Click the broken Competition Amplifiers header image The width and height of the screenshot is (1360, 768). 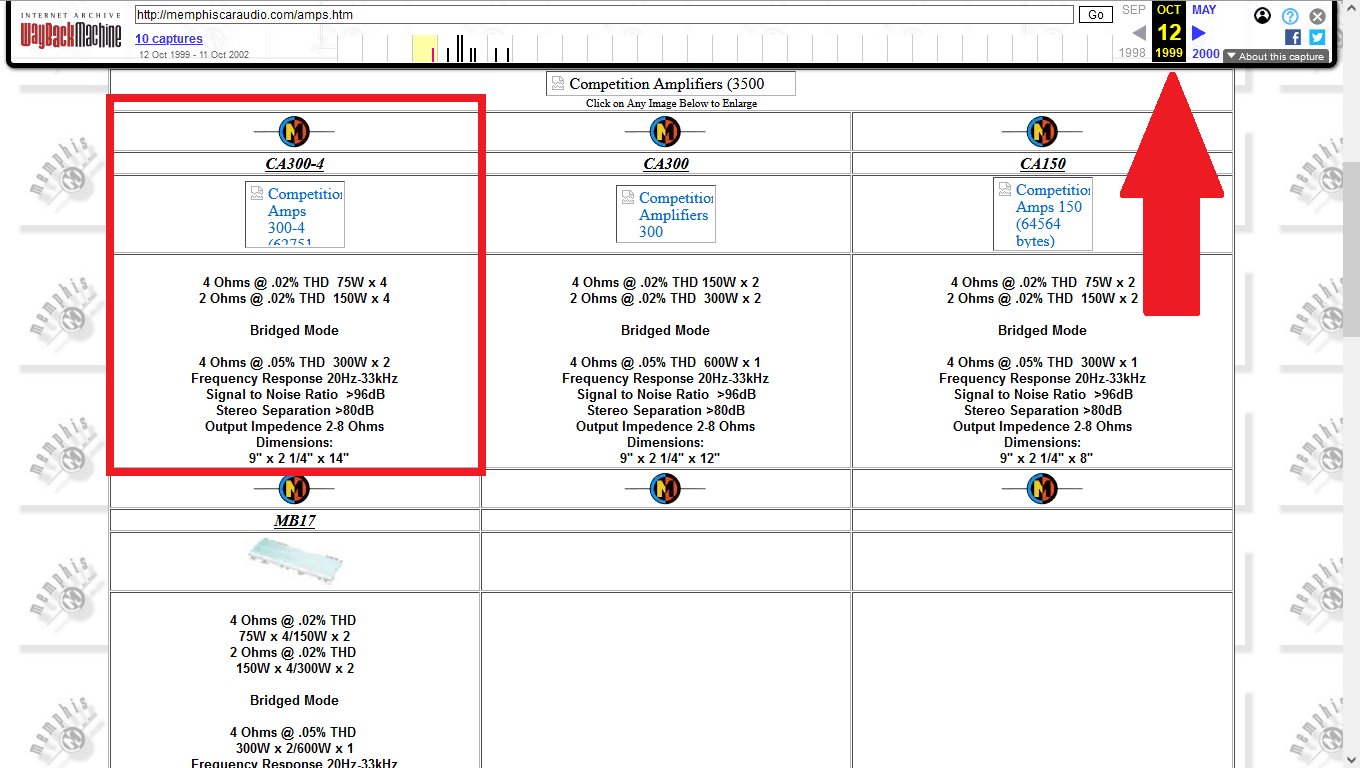(670, 84)
